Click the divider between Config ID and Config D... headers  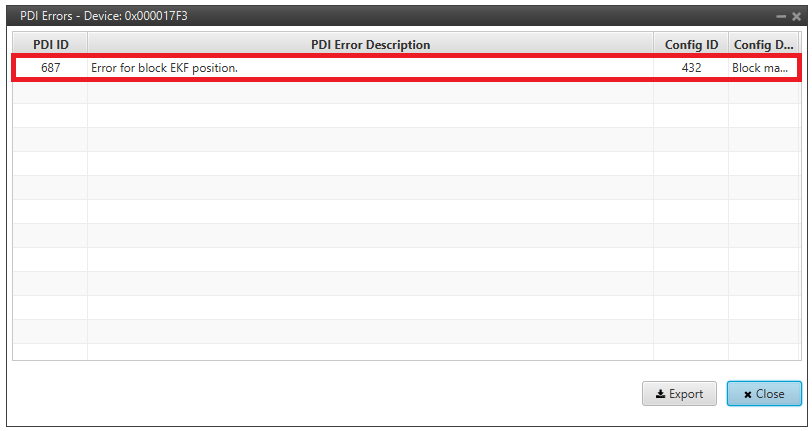click(728, 45)
